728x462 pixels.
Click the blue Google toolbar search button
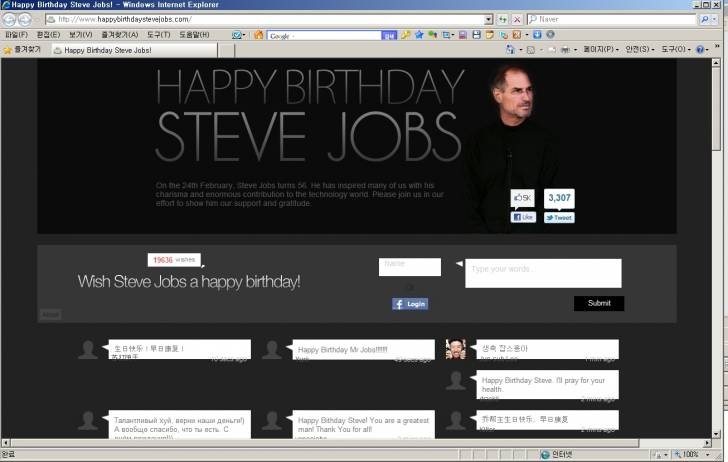pos(389,36)
